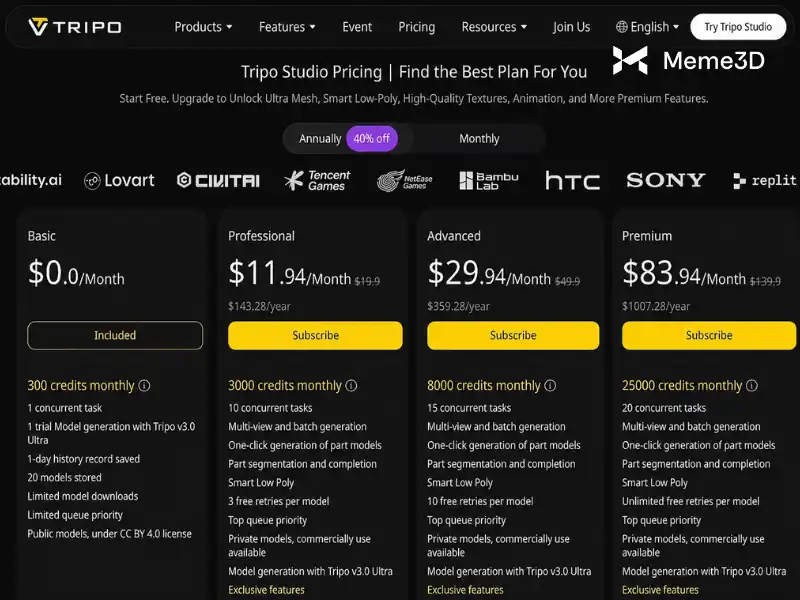Image resolution: width=800 pixels, height=600 pixels.
Task: Open Exclusive features under Advanced plan
Action: [465, 590]
